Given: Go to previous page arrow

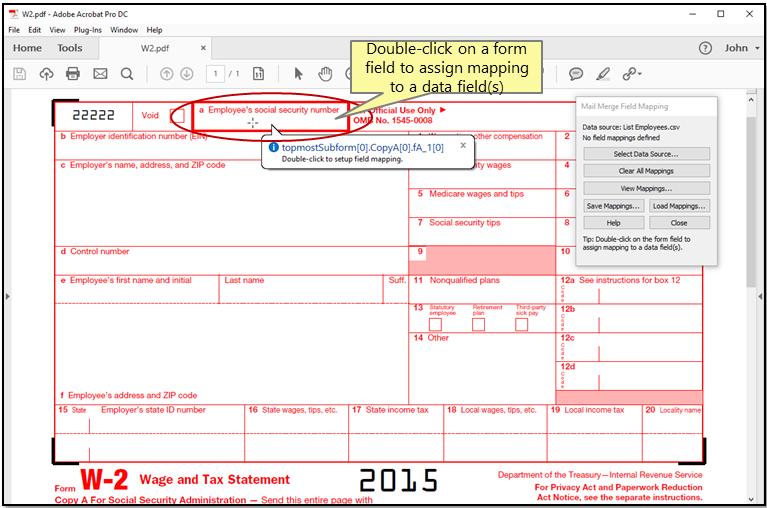Looking at the screenshot, I should (167, 74).
